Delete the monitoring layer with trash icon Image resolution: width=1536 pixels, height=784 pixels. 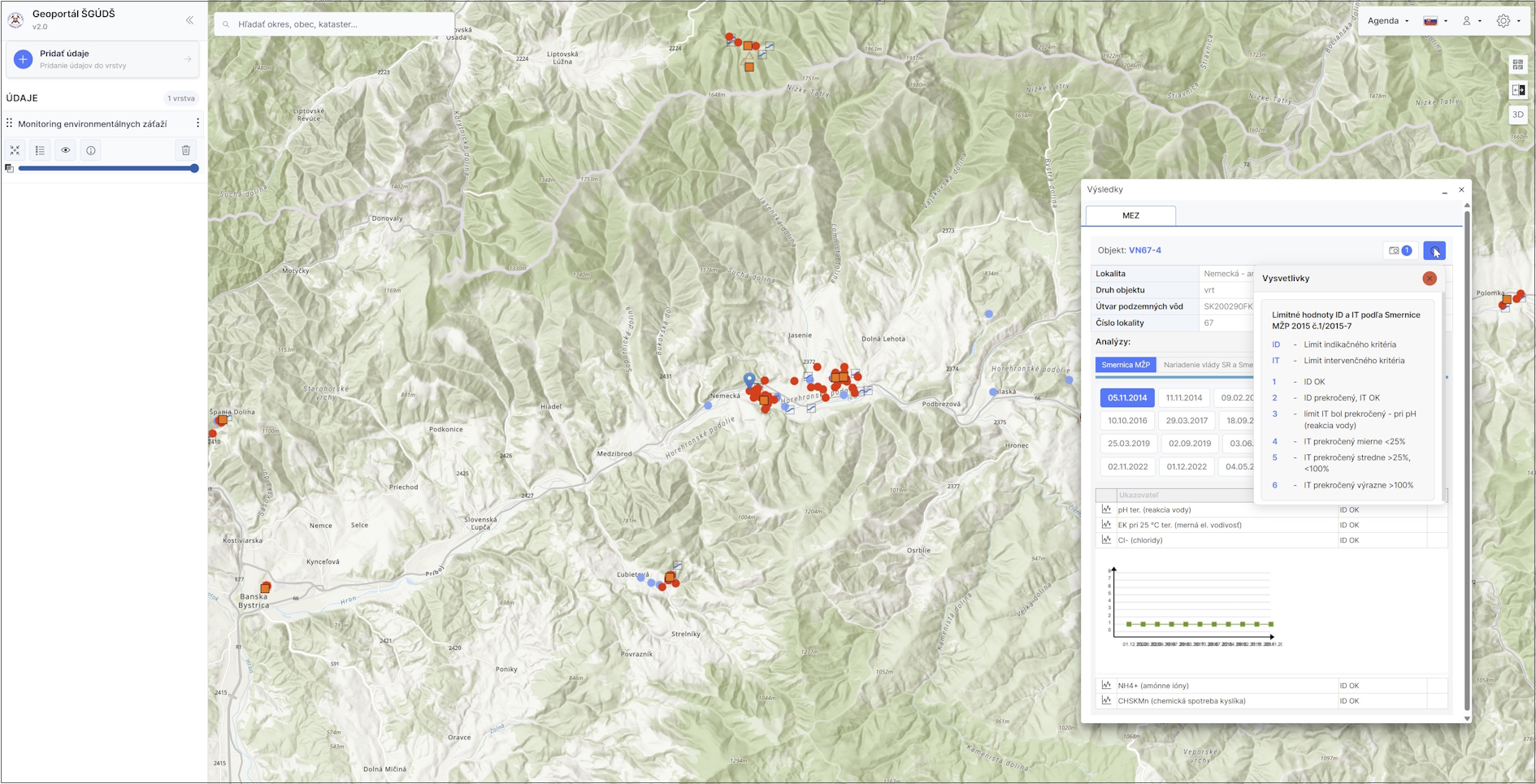click(x=186, y=150)
